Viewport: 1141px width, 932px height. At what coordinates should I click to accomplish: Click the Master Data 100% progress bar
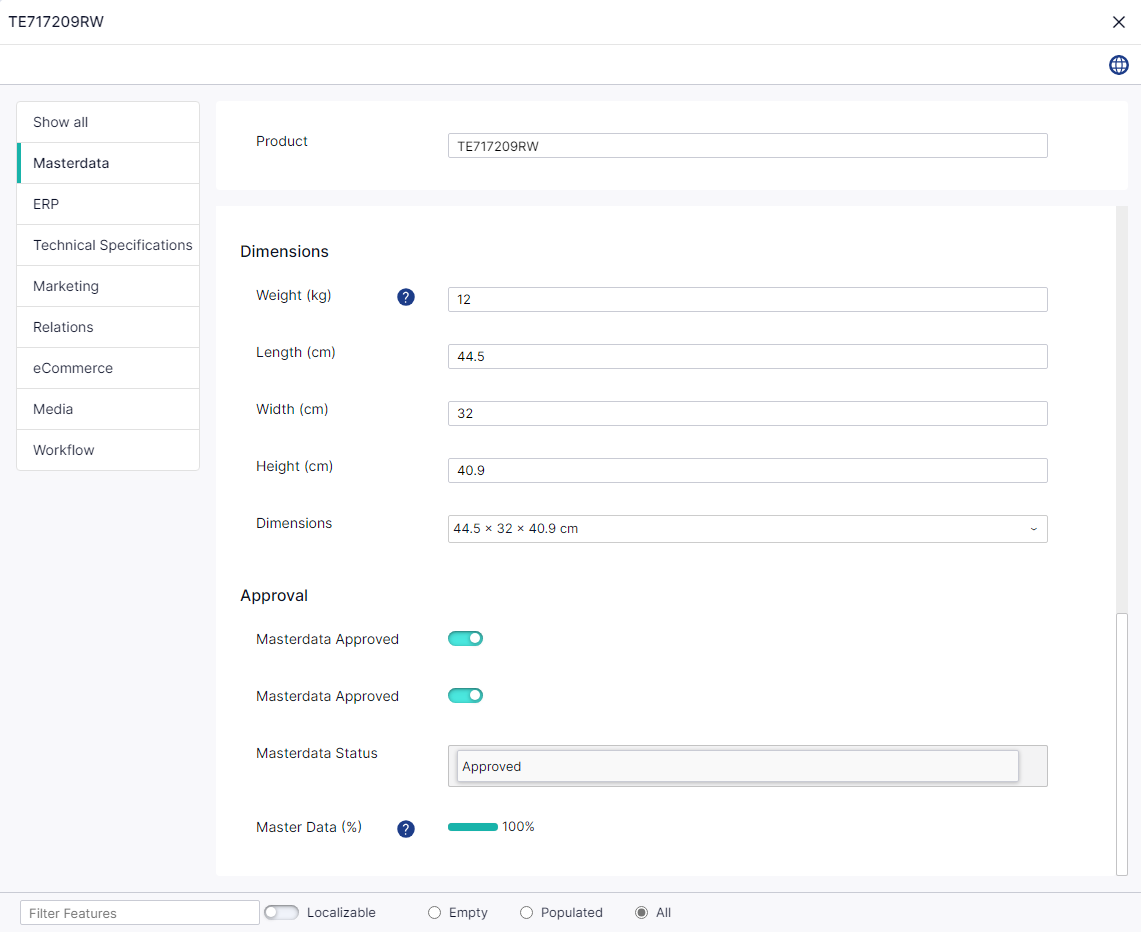pos(472,827)
